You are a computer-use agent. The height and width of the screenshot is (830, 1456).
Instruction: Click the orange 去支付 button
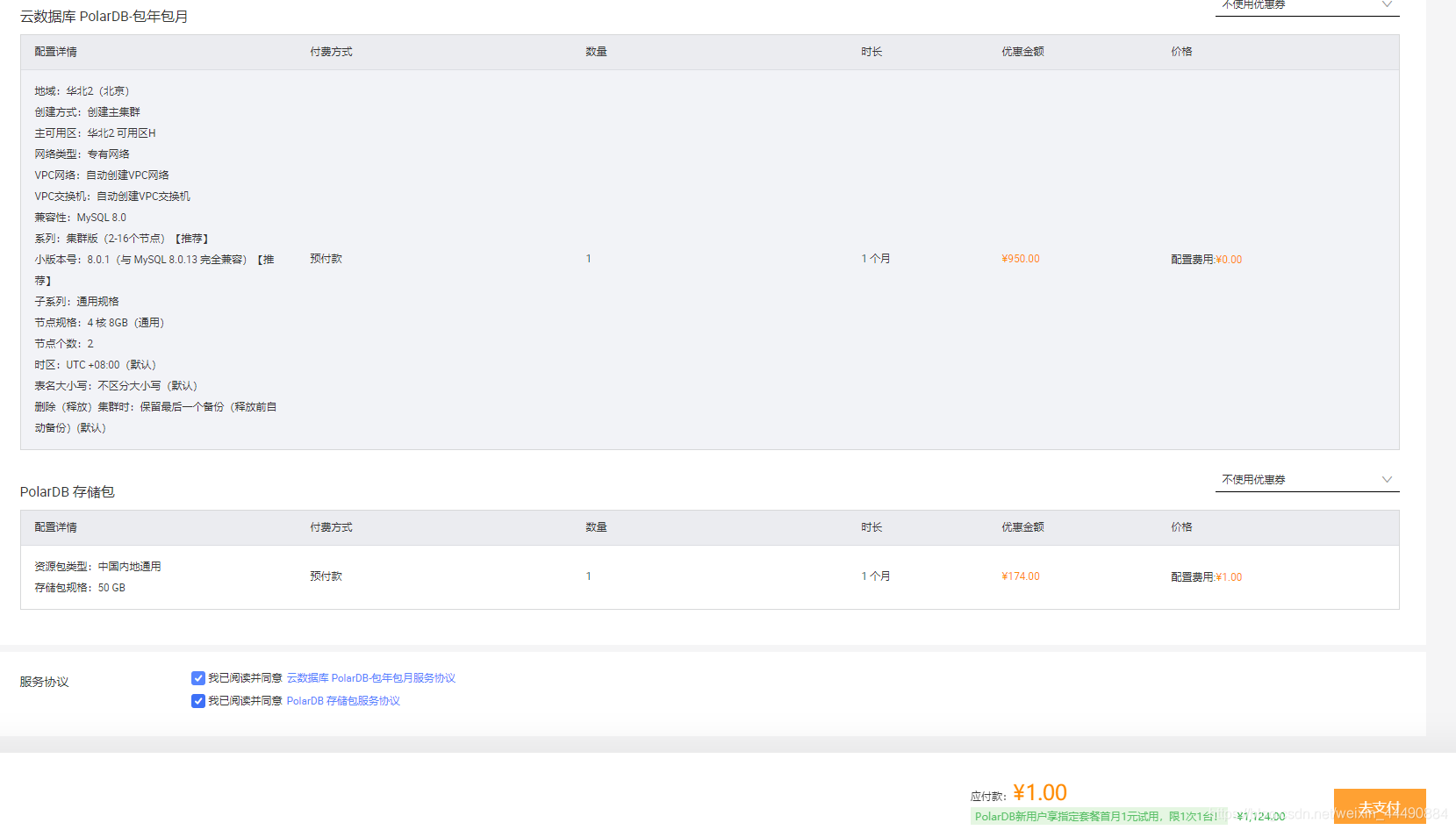[1380, 807]
